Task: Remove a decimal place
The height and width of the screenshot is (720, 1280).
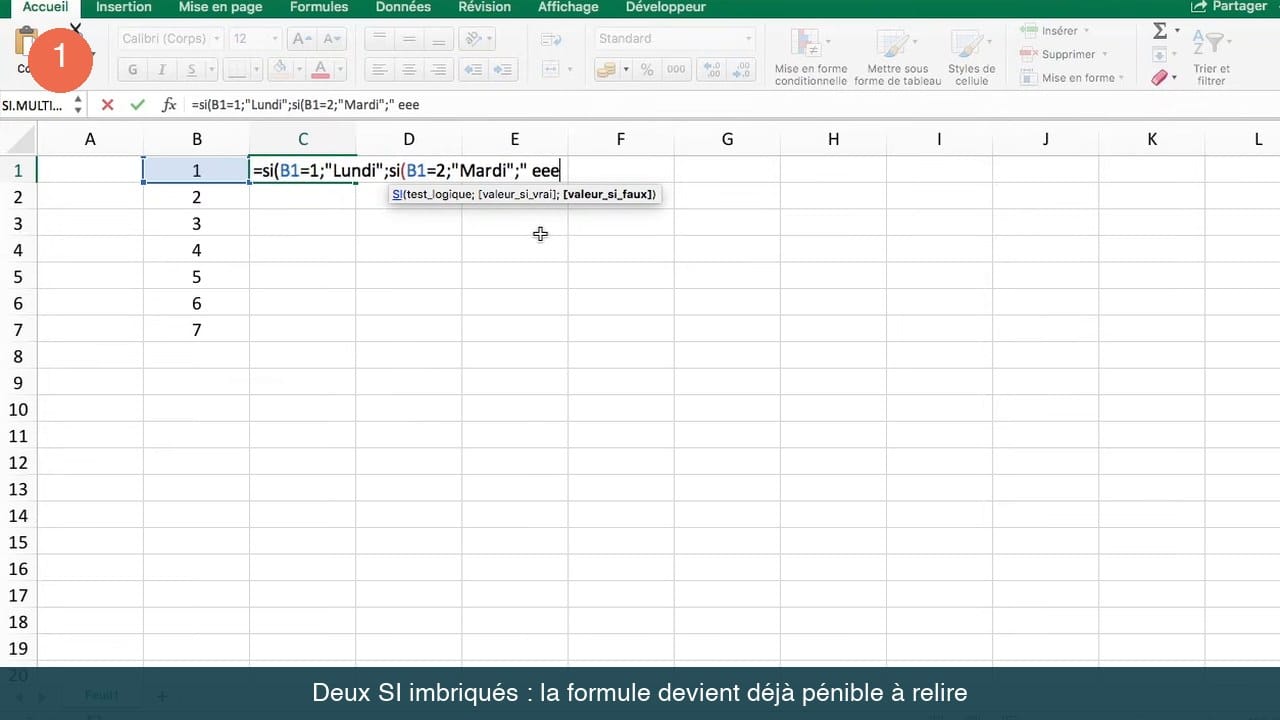Action: 741,70
